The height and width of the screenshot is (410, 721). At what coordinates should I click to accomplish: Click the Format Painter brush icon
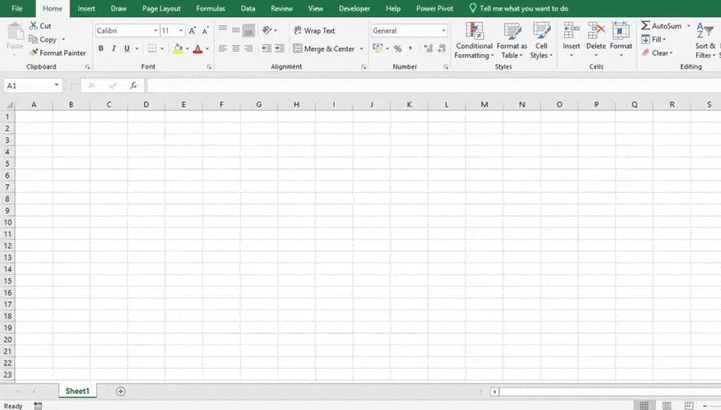click(x=34, y=53)
